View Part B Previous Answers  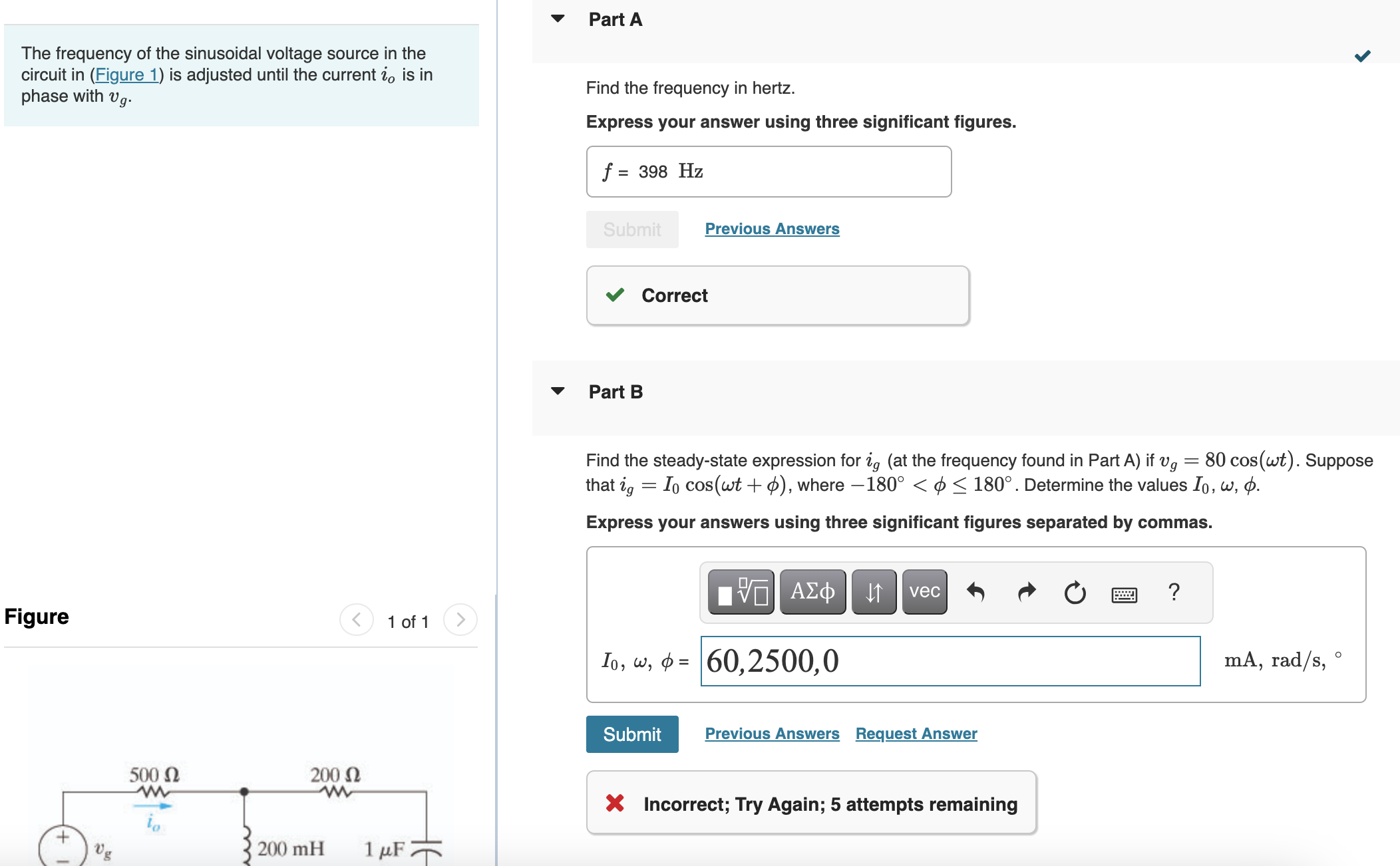(772, 734)
